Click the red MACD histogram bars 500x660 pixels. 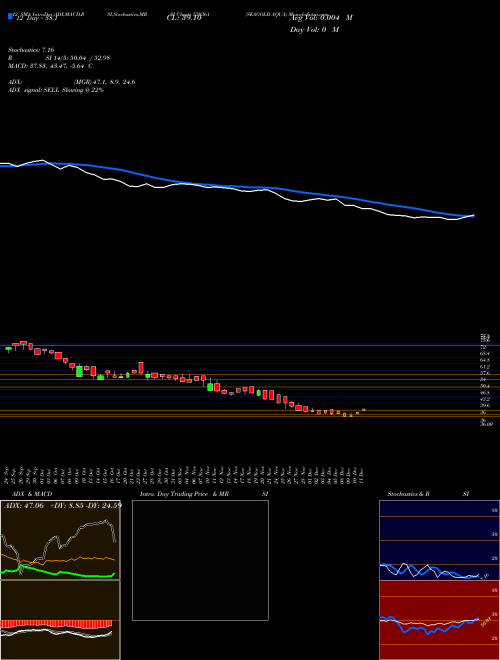[56, 624]
